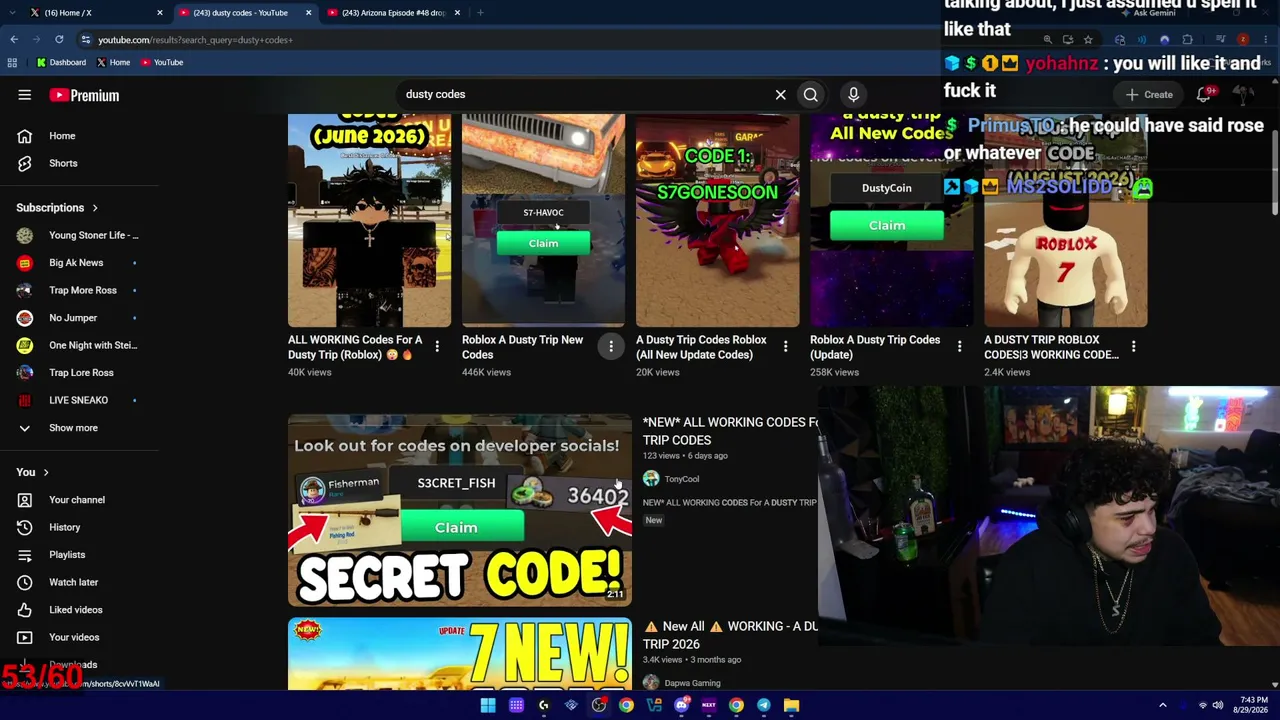The height and width of the screenshot is (720, 1280).
Task: Open Telegram from the taskbar
Action: (763, 705)
